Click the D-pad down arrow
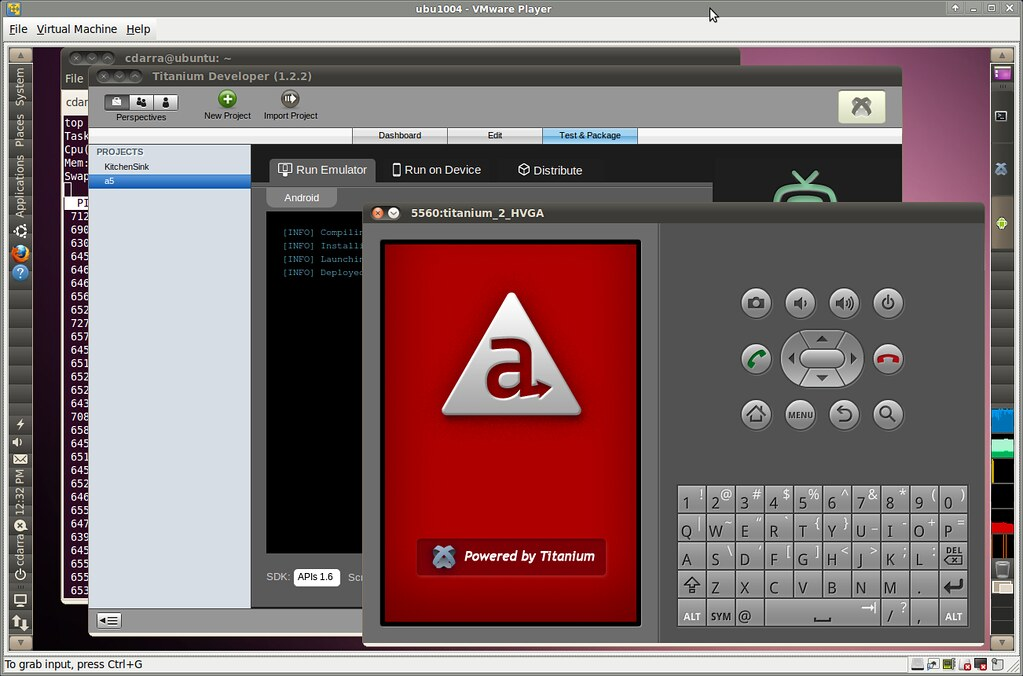The image size is (1023, 676). [822, 378]
